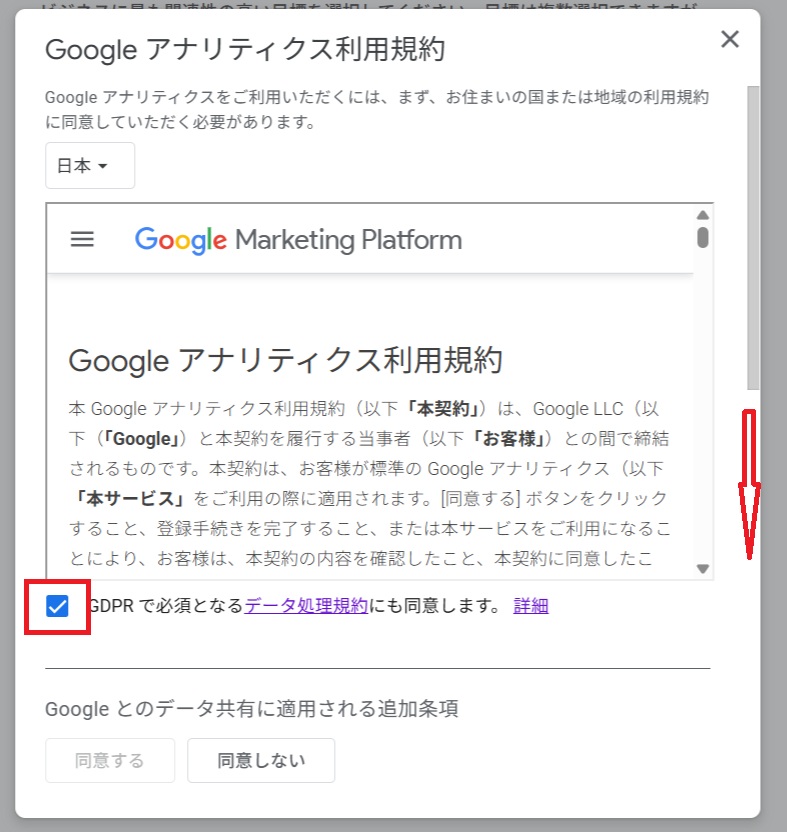Open the hamburger menu in terms frame
This screenshot has height=832, width=787.
coord(82,240)
